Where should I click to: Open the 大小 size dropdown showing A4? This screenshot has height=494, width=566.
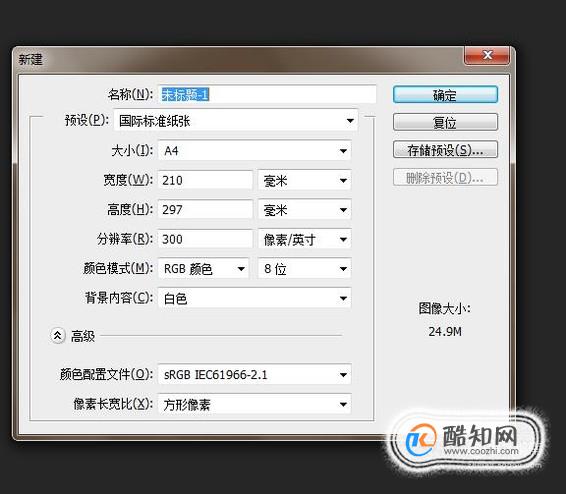coord(254,150)
